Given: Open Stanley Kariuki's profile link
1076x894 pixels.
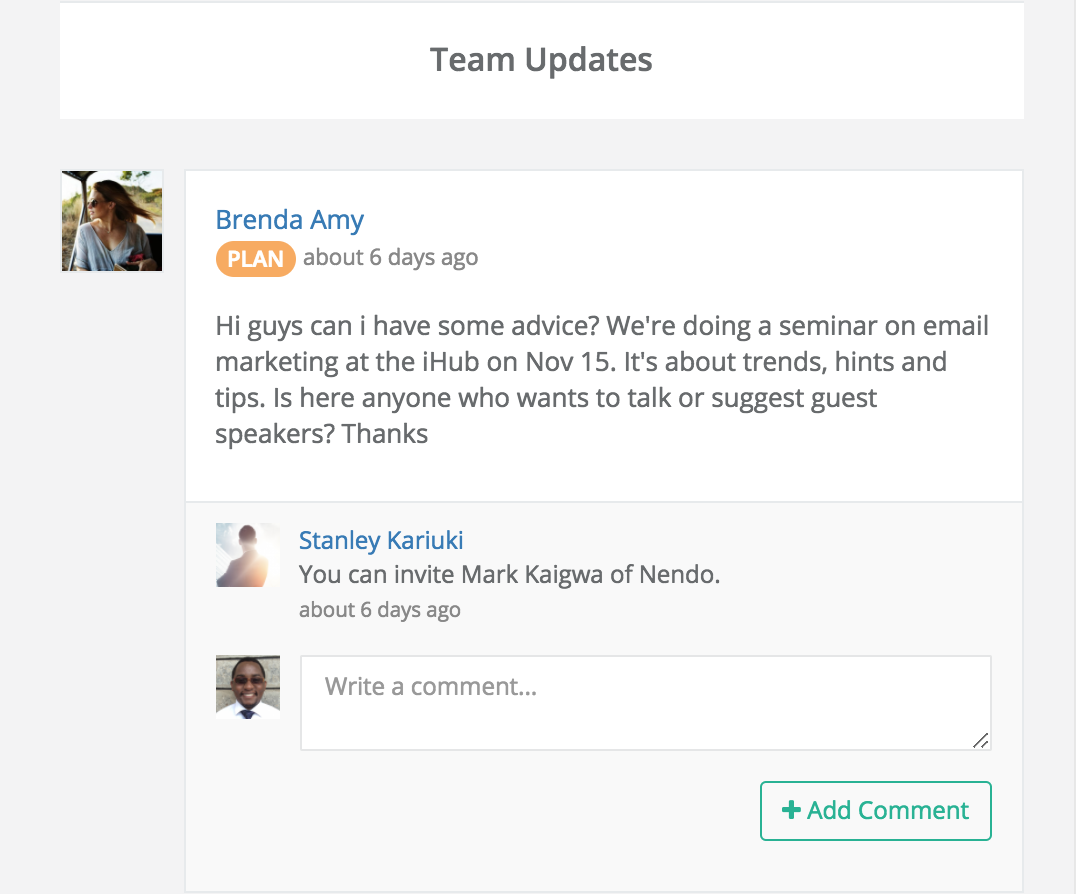Looking at the screenshot, I should [x=381, y=540].
